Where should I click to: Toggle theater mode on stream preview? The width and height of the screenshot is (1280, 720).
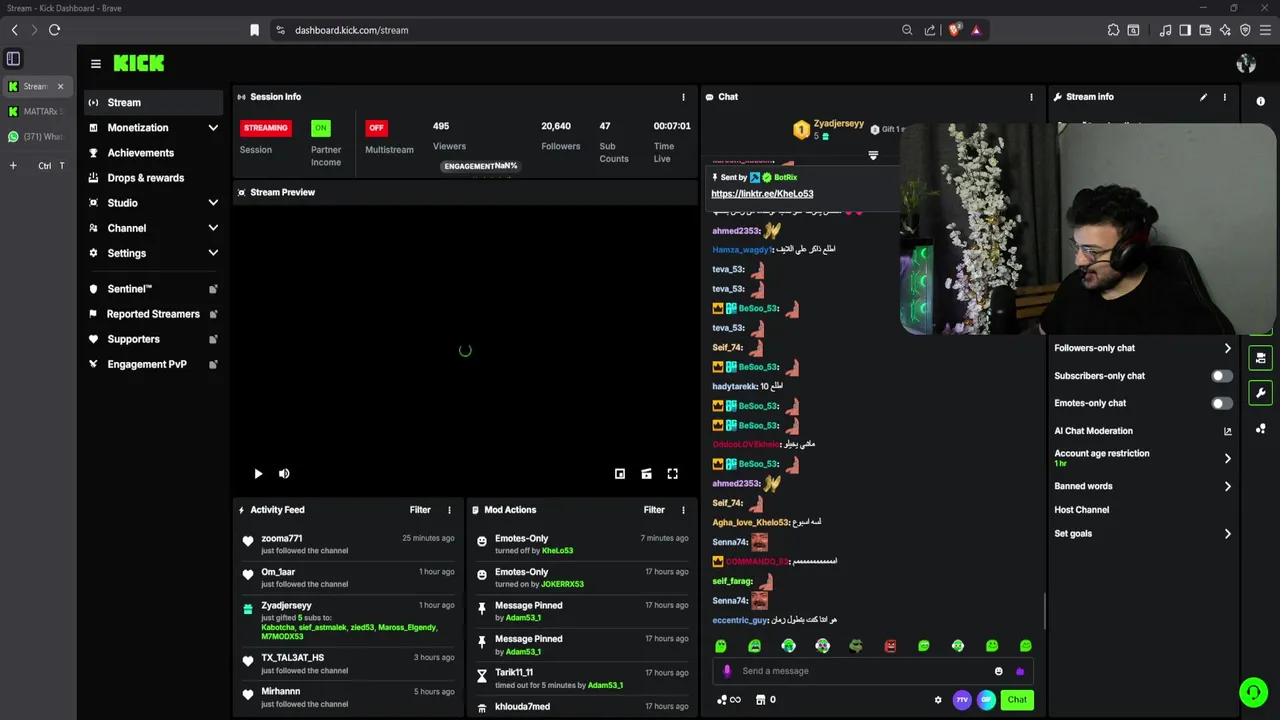tap(646, 474)
